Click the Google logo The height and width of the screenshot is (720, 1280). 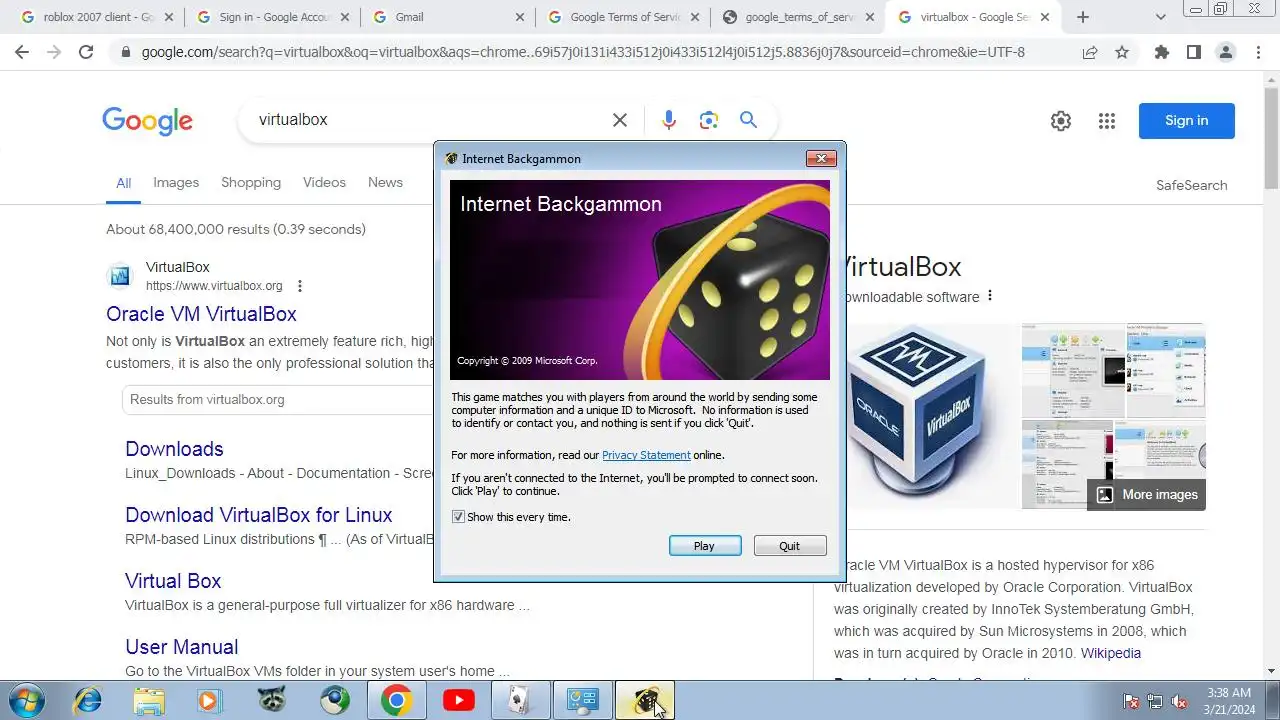pyautogui.click(x=147, y=120)
